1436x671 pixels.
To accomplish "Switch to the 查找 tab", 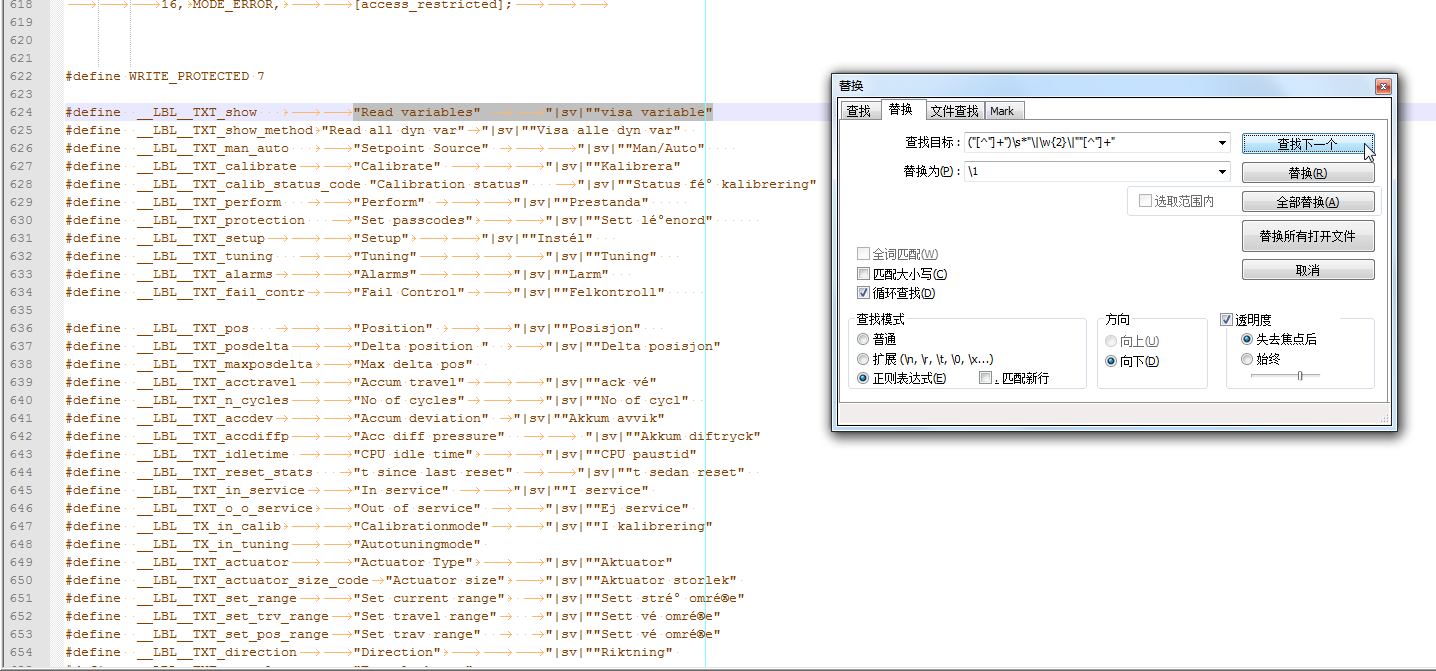I will pyautogui.click(x=858, y=111).
